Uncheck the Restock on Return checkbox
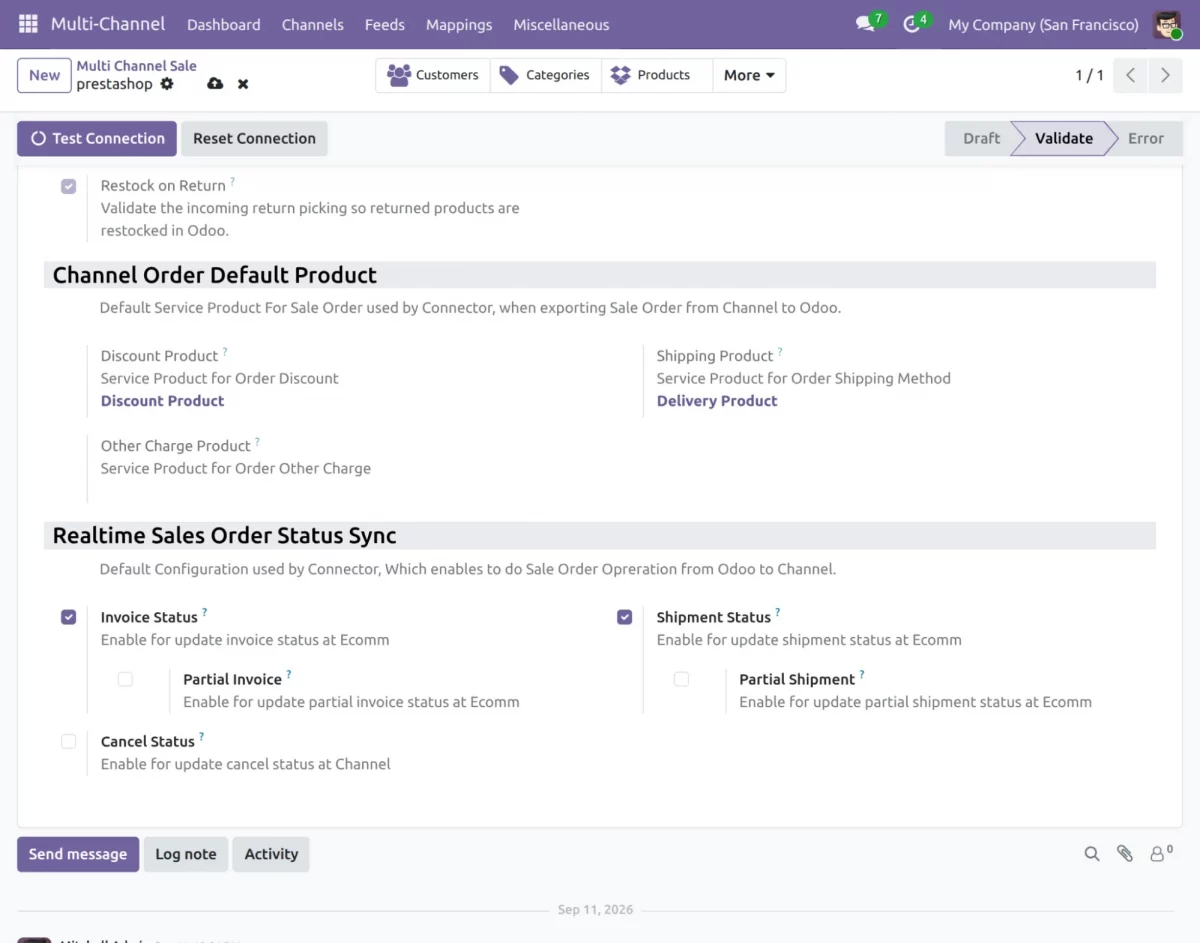 (68, 186)
